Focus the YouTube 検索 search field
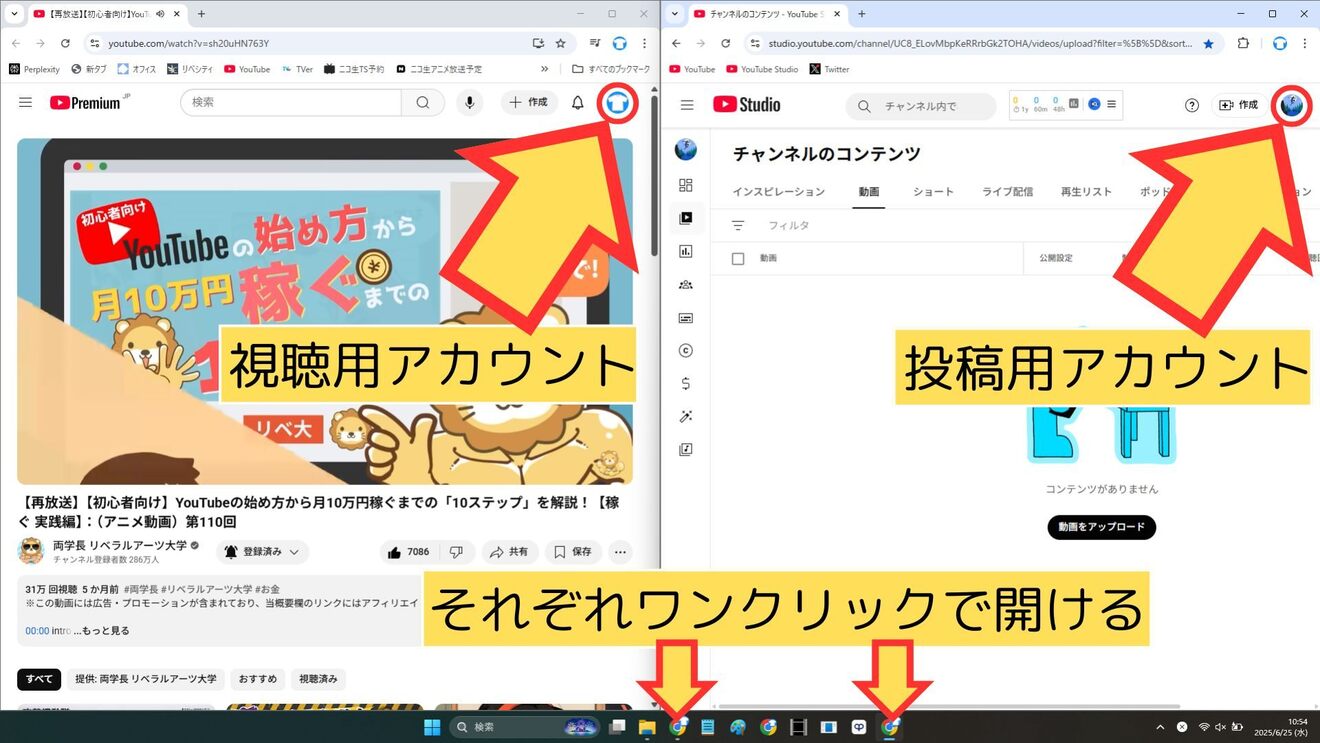The image size is (1320, 743). pyautogui.click(x=291, y=102)
